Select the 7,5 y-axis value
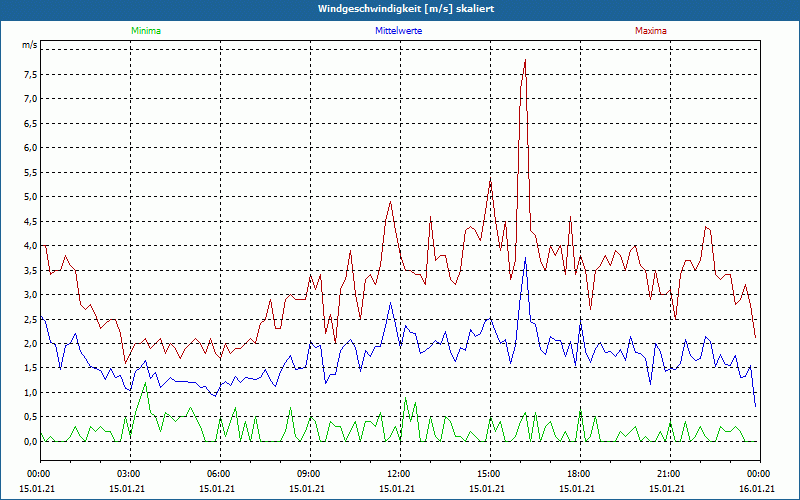 tap(31, 74)
